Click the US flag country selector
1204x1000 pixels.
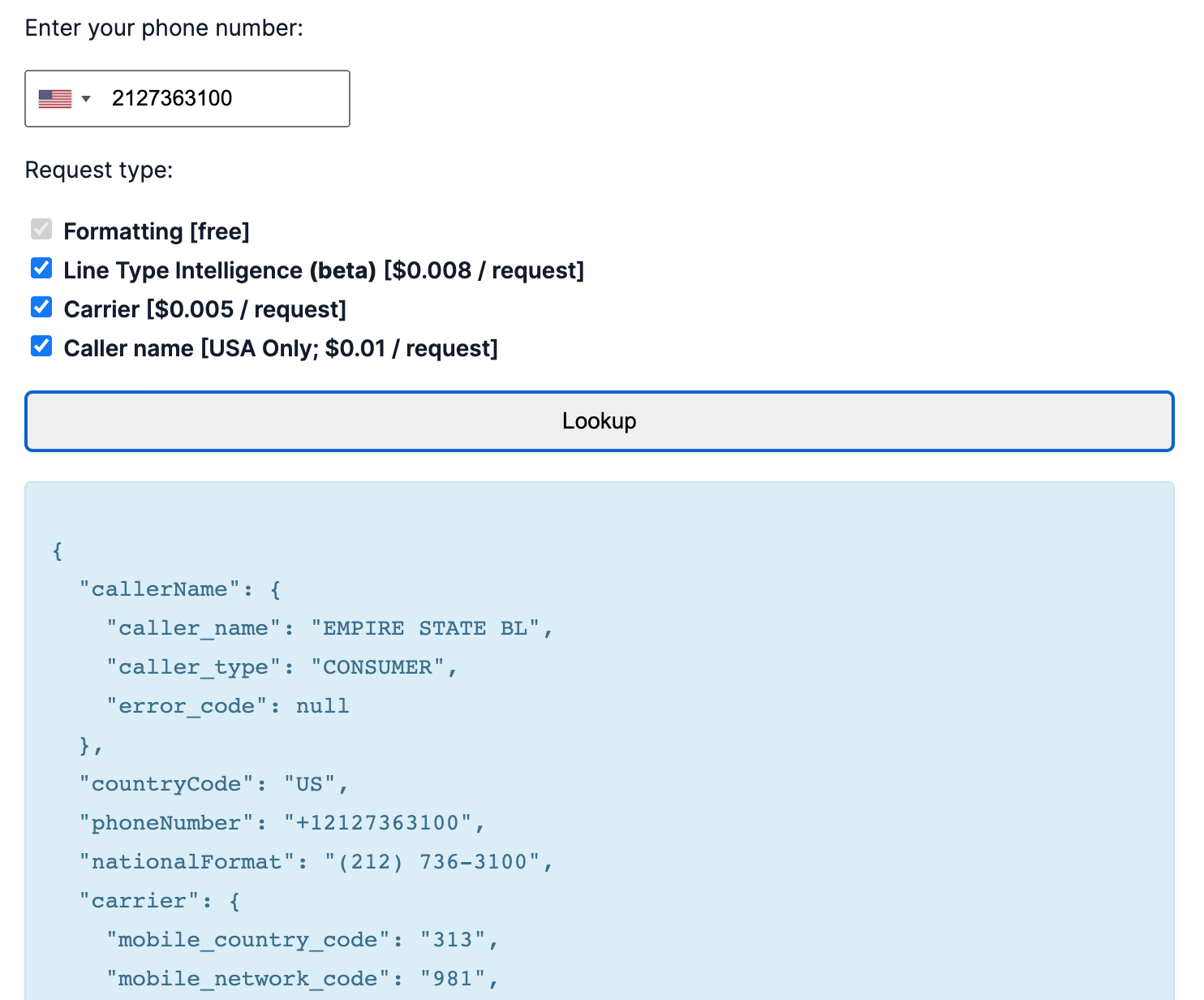[55, 99]
